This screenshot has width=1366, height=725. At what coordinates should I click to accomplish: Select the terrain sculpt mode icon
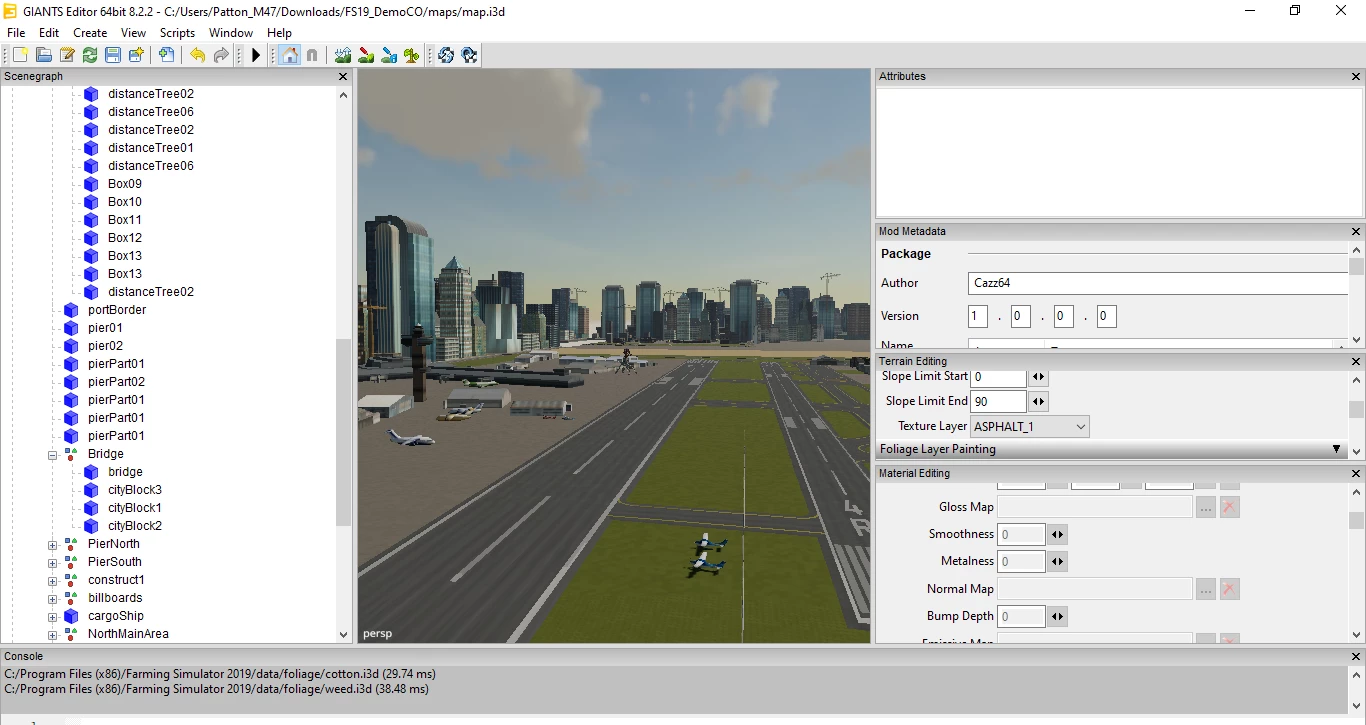pyautogui.click(x=343, y=55)
